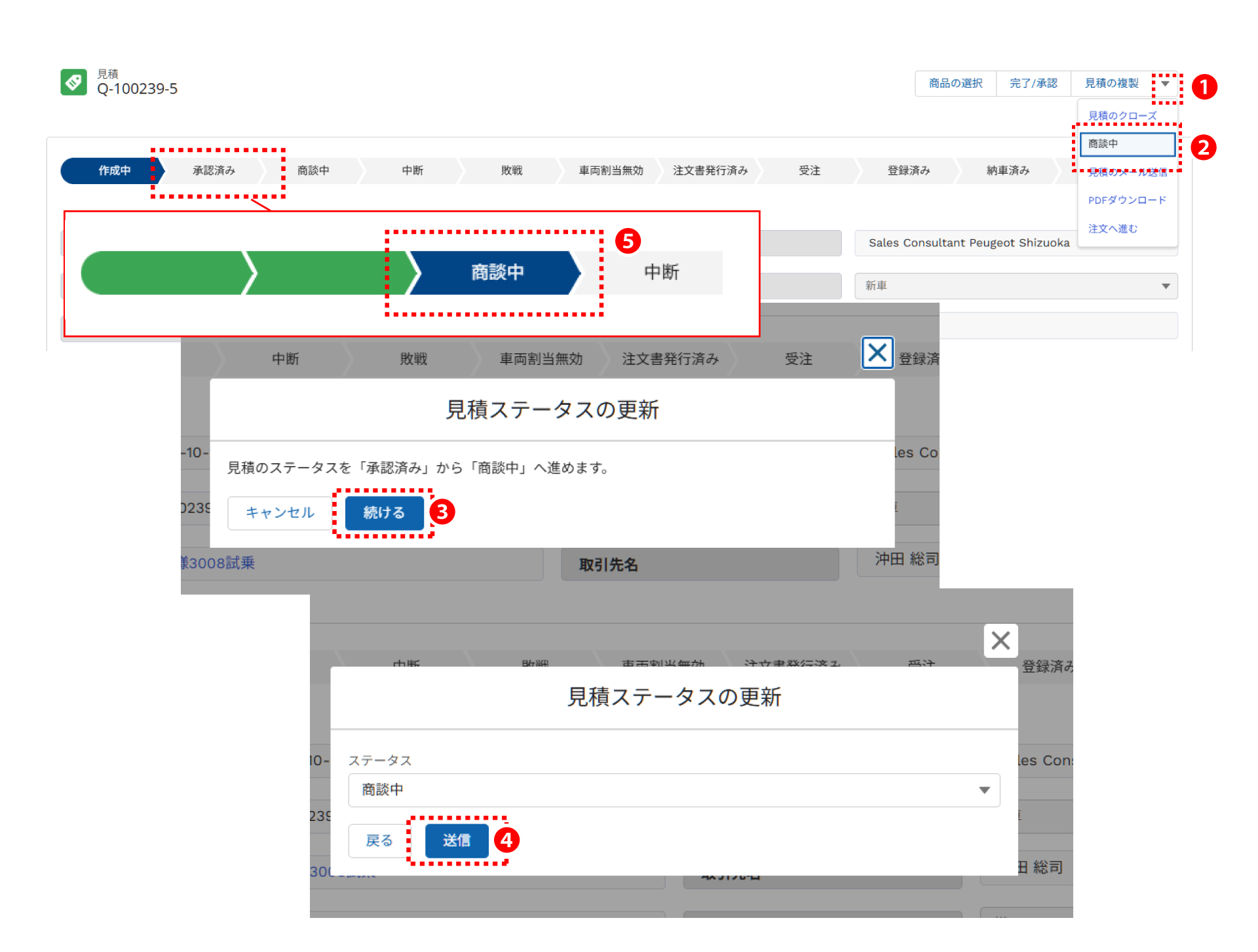Click the 戻る button

tap(379, 841)
